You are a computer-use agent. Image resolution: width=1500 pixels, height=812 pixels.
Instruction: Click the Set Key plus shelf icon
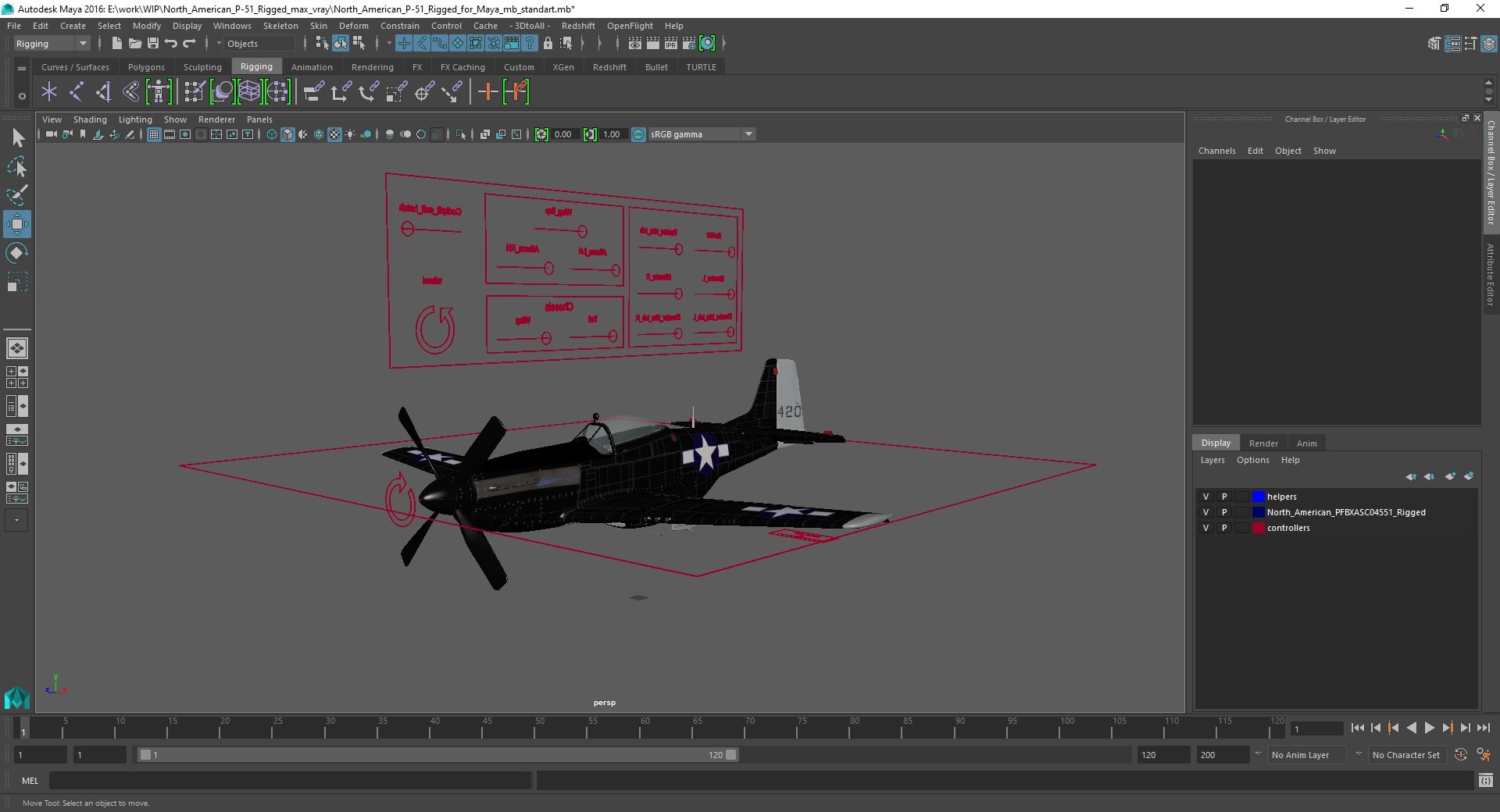(487, 92)
